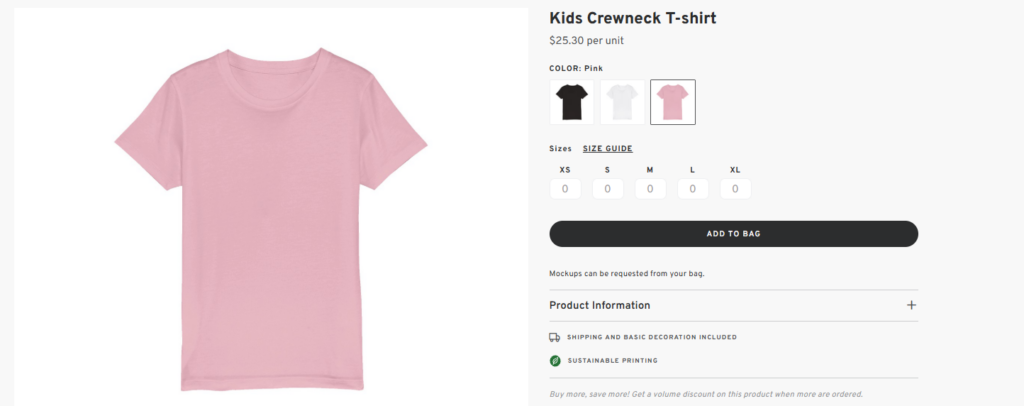This screenshot has height=406, width=1024.
Task: Click the volume discount notice text
Action: [x=706, y=394]
